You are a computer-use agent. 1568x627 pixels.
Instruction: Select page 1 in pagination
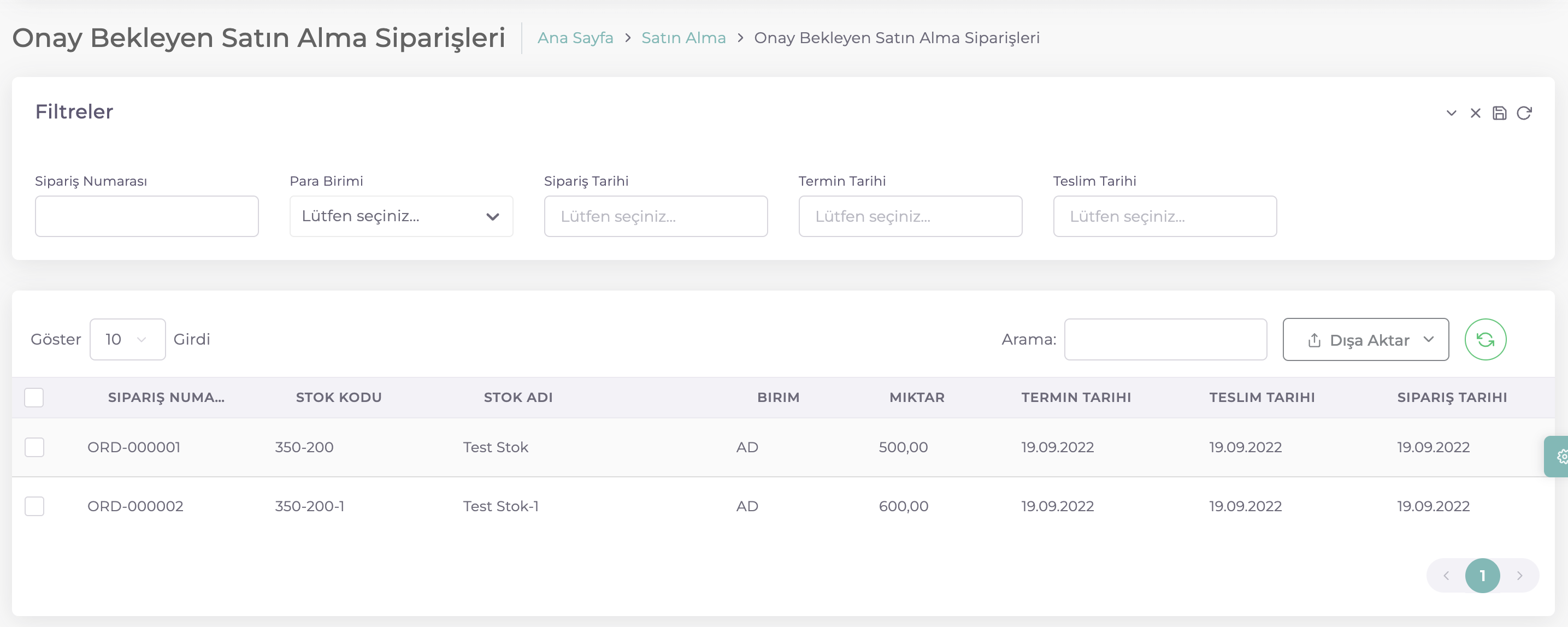[x=1482, y=575]
